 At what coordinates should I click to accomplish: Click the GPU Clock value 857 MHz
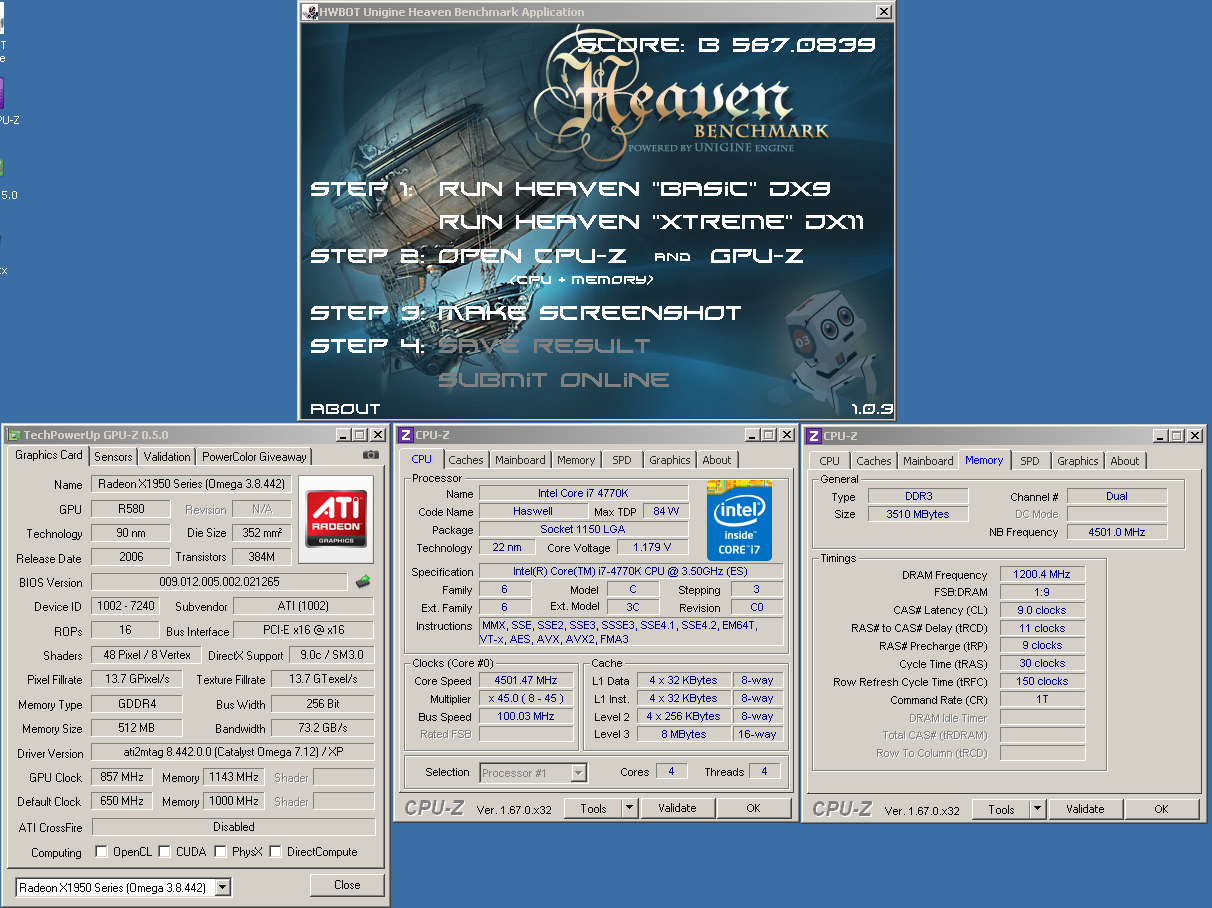(x=122, y=777)
